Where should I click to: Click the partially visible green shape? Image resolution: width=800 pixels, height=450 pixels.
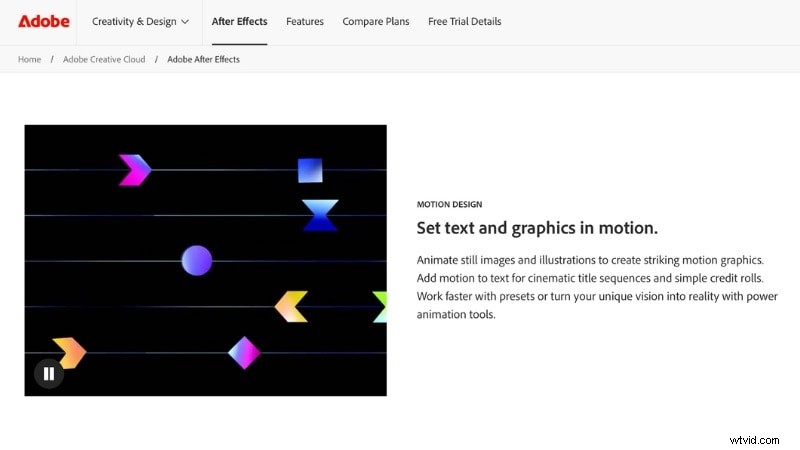(x=380, y=307)
